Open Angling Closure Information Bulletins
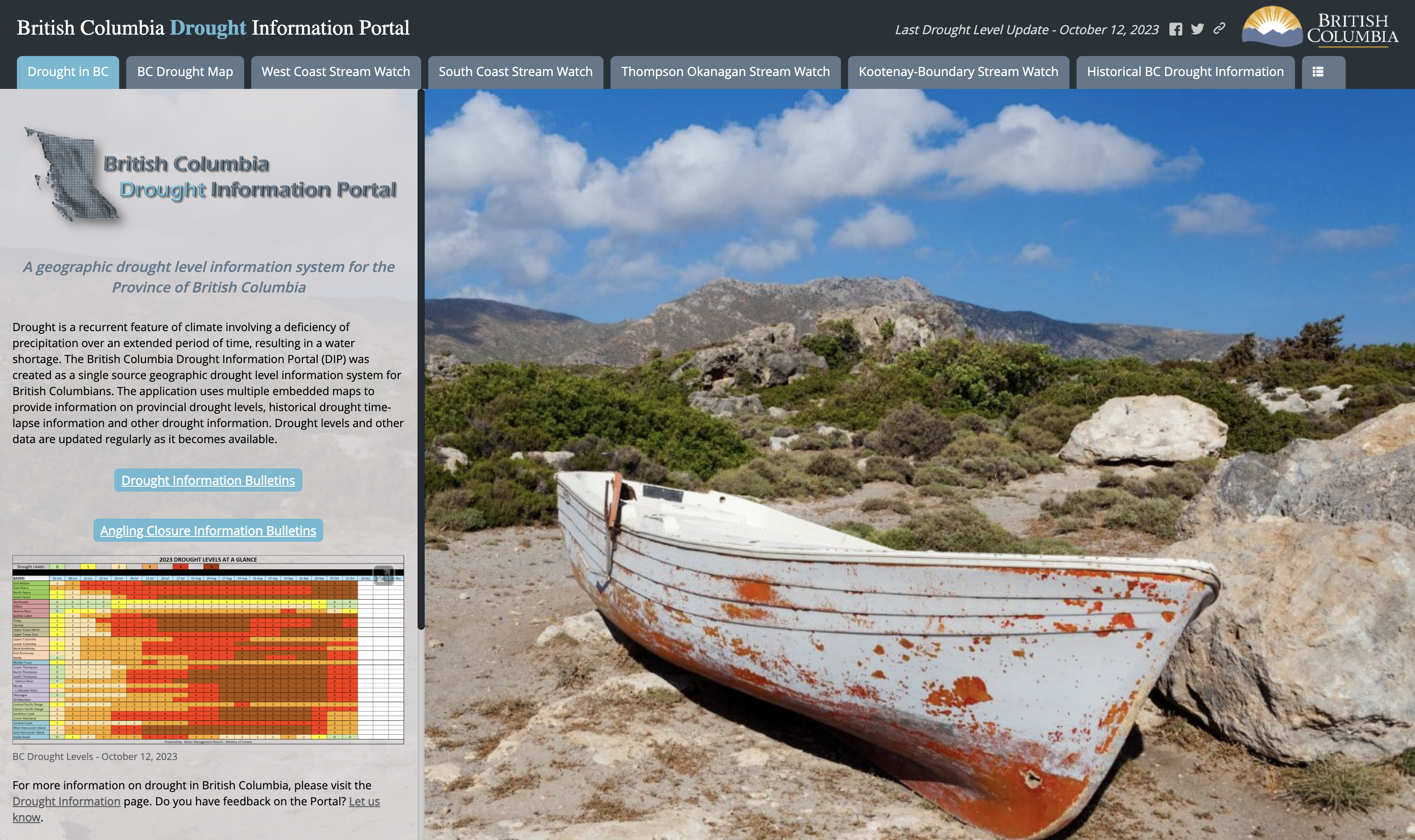This screenshot has width=1415, height=840. pyautogui.click(x=208, y=531)
